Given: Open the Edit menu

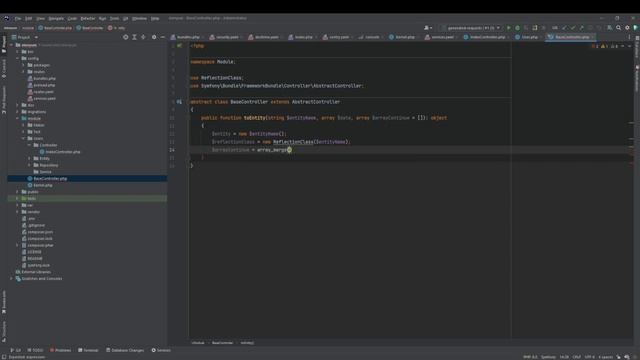Looking at the screenshot, I should [28, 18].
